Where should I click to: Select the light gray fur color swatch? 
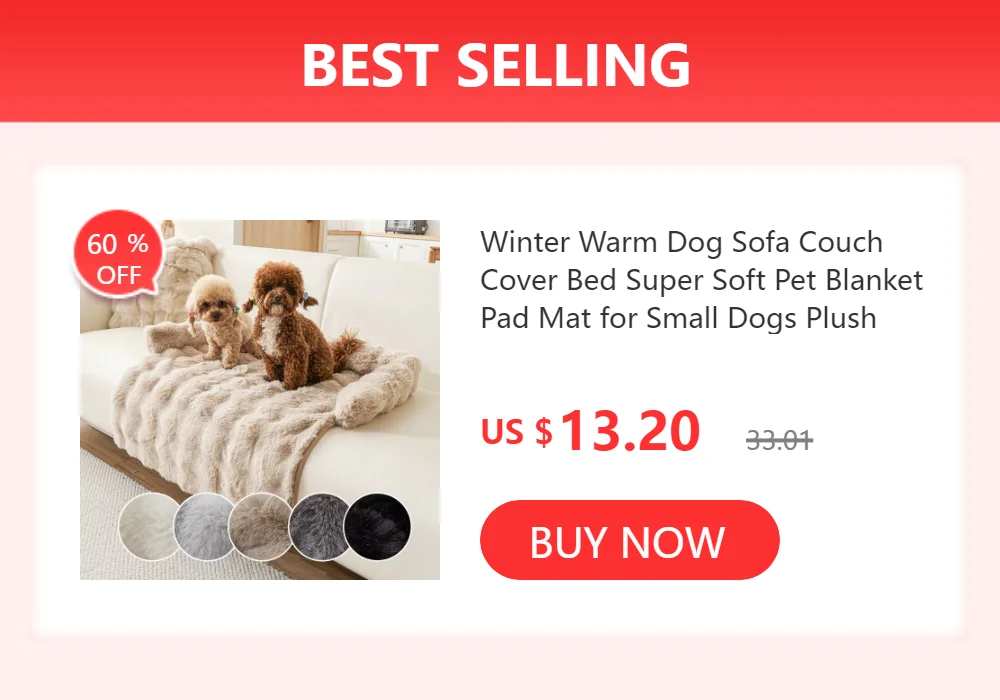pos(203,527)
